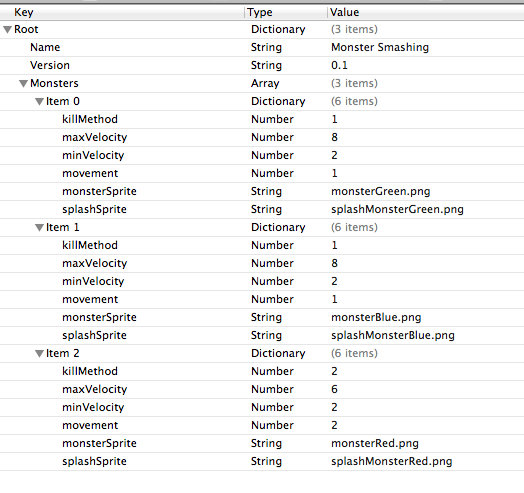The width and height of the screenshot is (524, 493).
Task: Click the 'splashMonsterBlue.png' value
Action: click(x=393, y=336)
